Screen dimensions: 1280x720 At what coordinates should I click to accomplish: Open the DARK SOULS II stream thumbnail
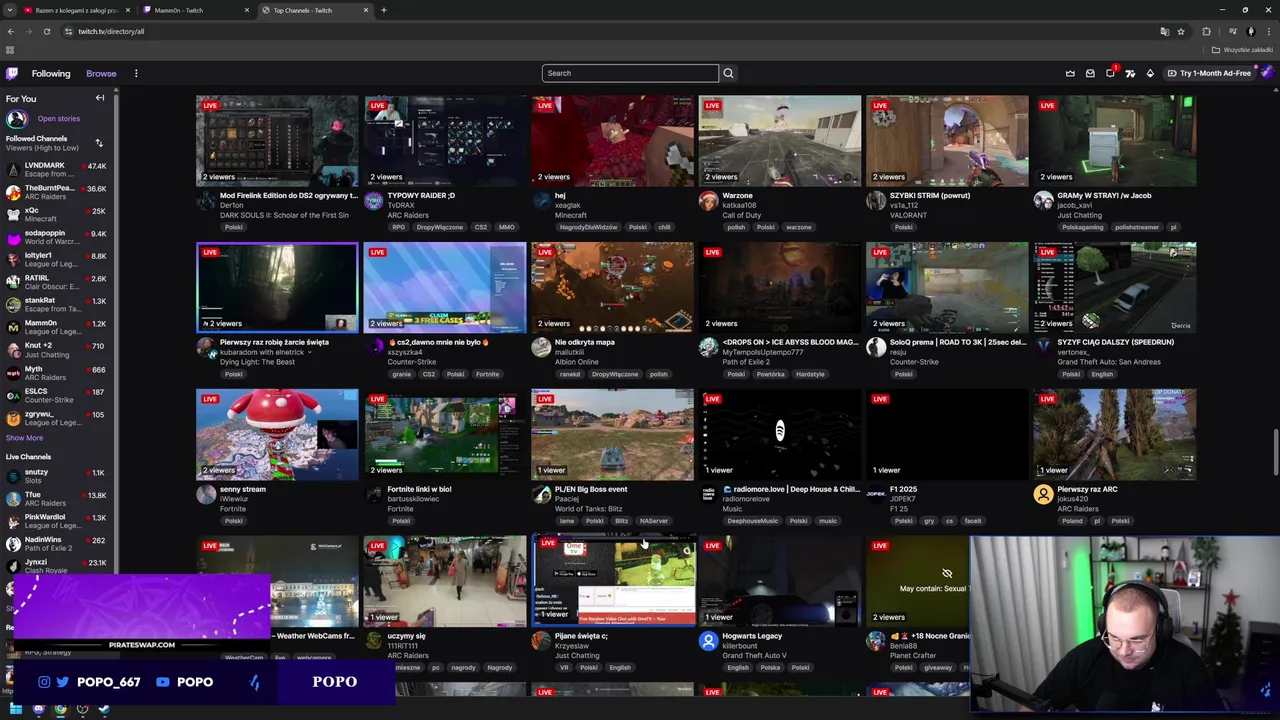click(277, 141)
